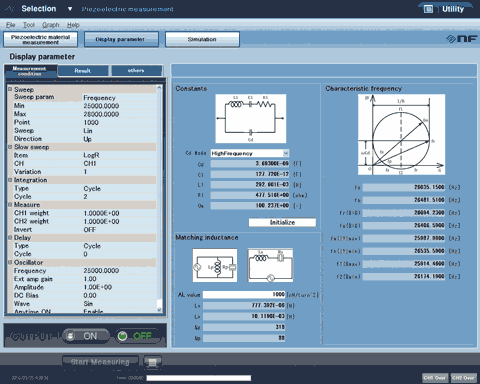Select the series Ls matching circuit image
480x384 pixels.
270,265
